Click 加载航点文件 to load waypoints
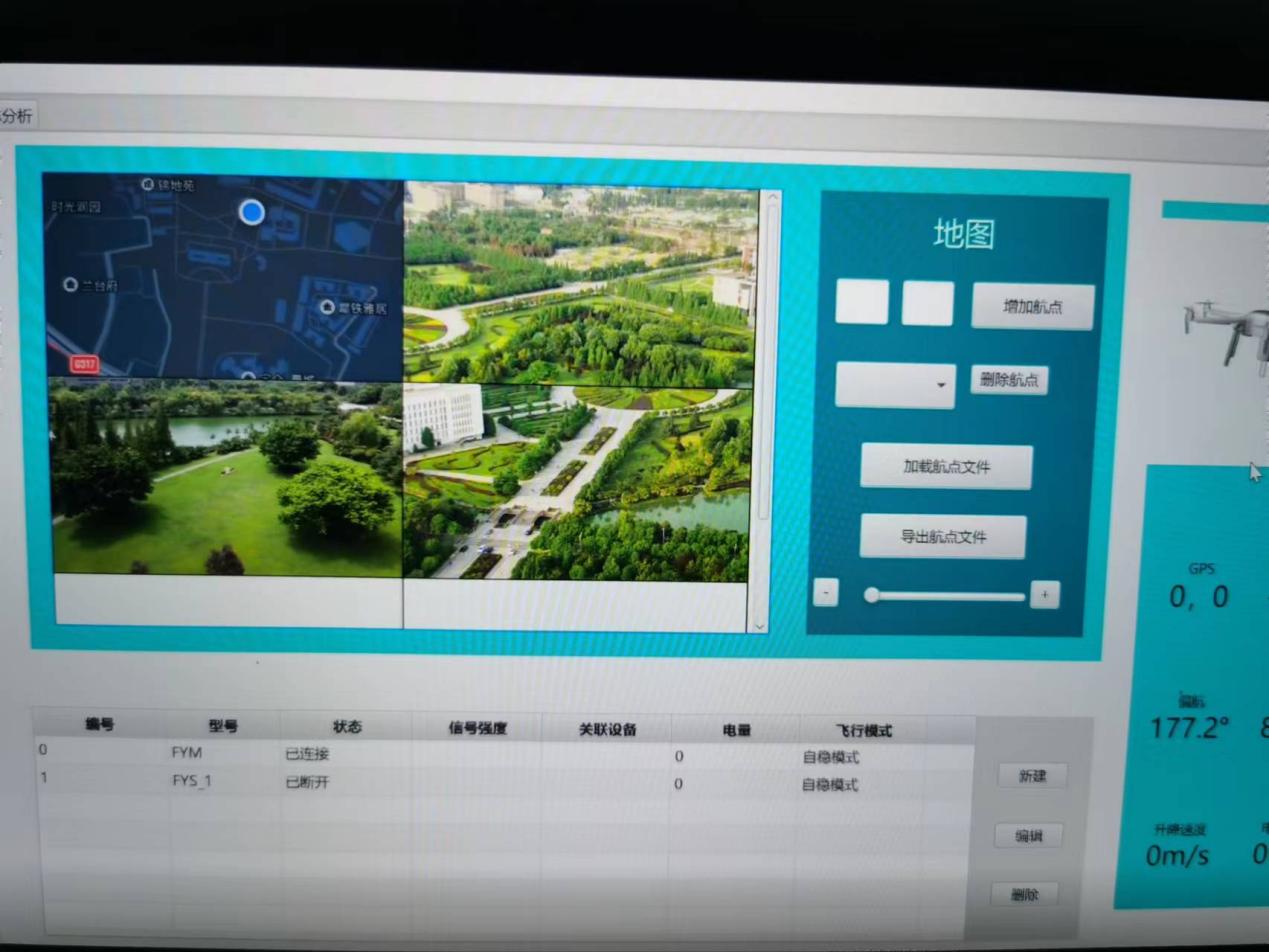This screenshot has width=1269, height=952. (x=946, y=467)
